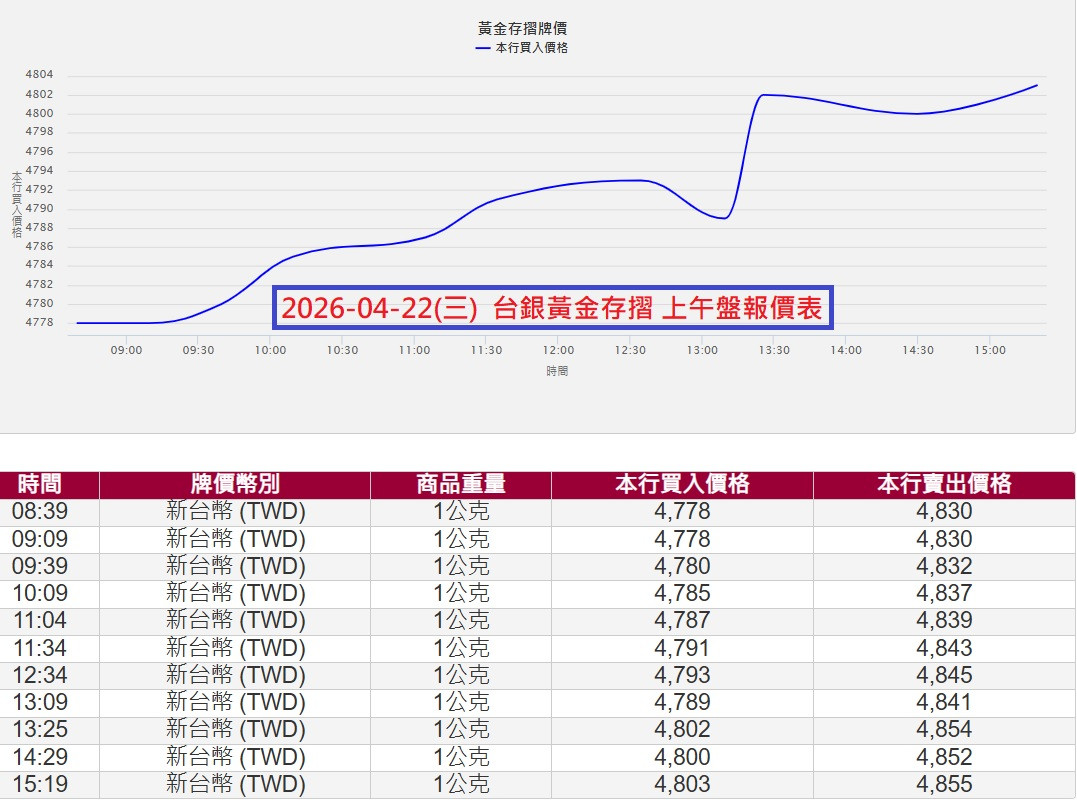Select the 牌價幣別 column header

(234, 484)
